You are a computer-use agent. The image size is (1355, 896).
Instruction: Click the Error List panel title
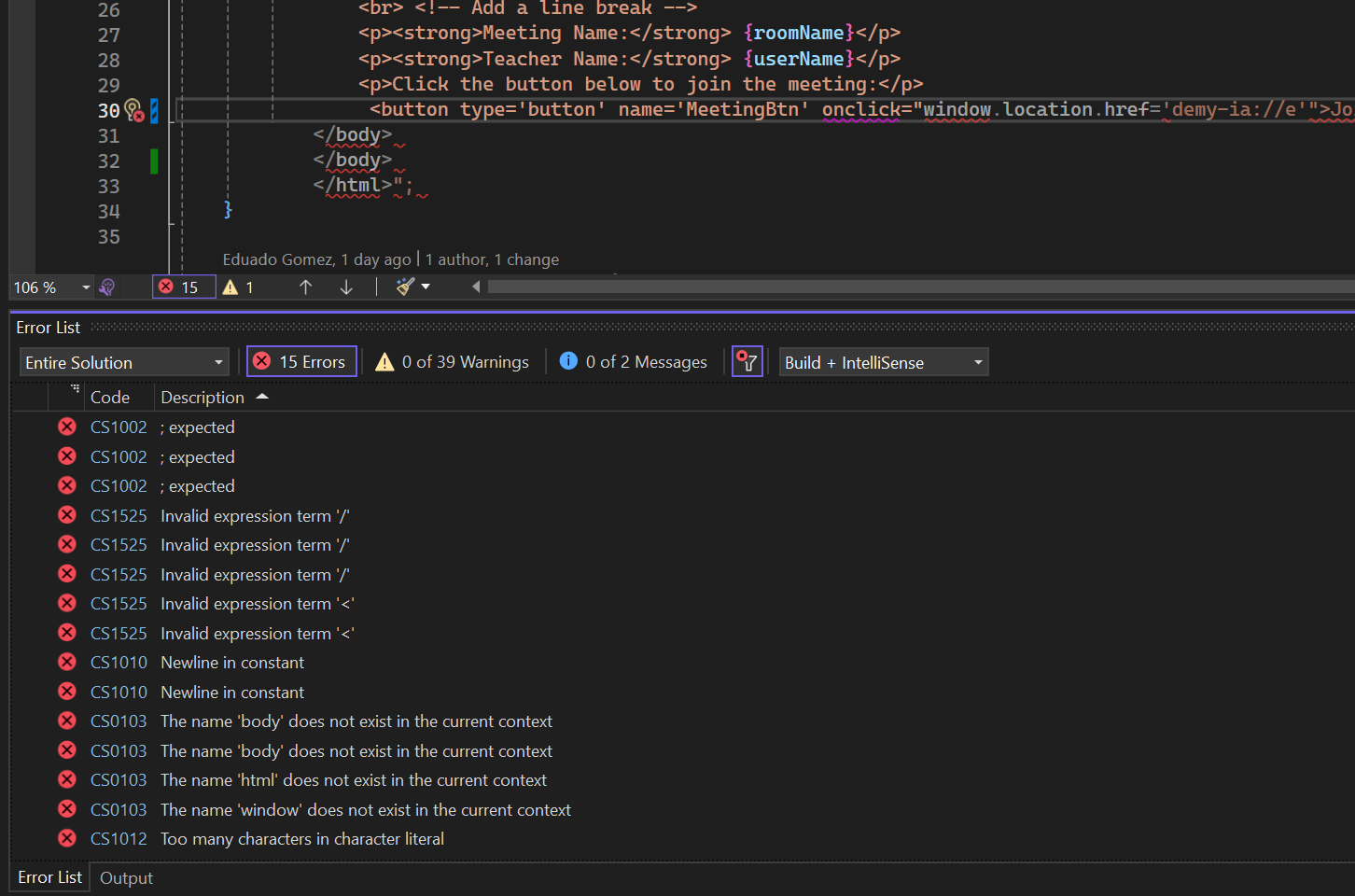point(49,328)
